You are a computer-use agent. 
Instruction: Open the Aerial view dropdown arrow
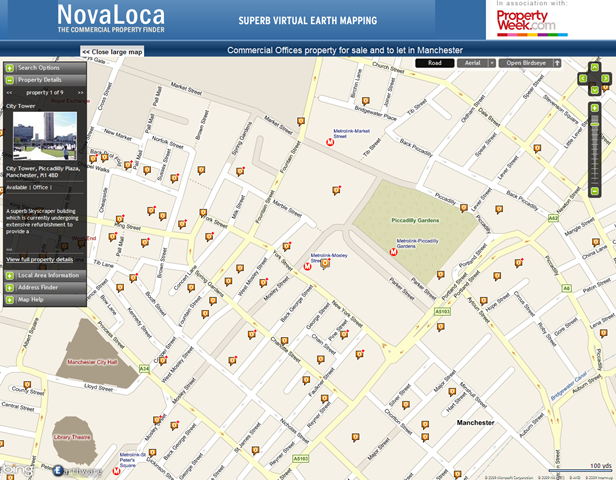click(x=492, y=63)
